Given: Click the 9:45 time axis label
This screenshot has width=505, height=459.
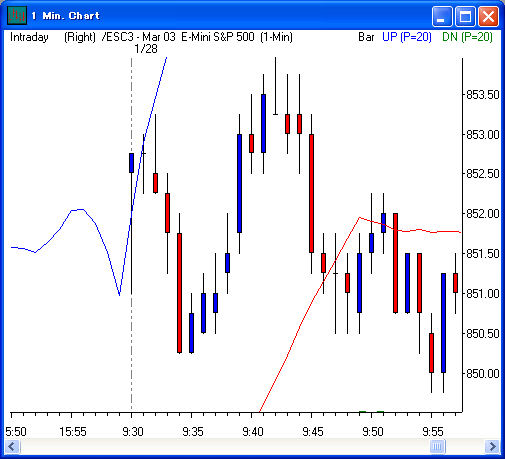Looking at the screenshot, I should click(313, 432).
